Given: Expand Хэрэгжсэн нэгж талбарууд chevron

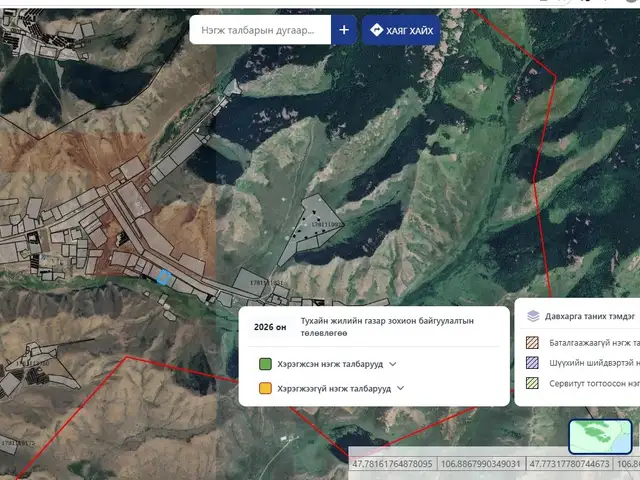Looking at the screenshot, I should 393,364.
